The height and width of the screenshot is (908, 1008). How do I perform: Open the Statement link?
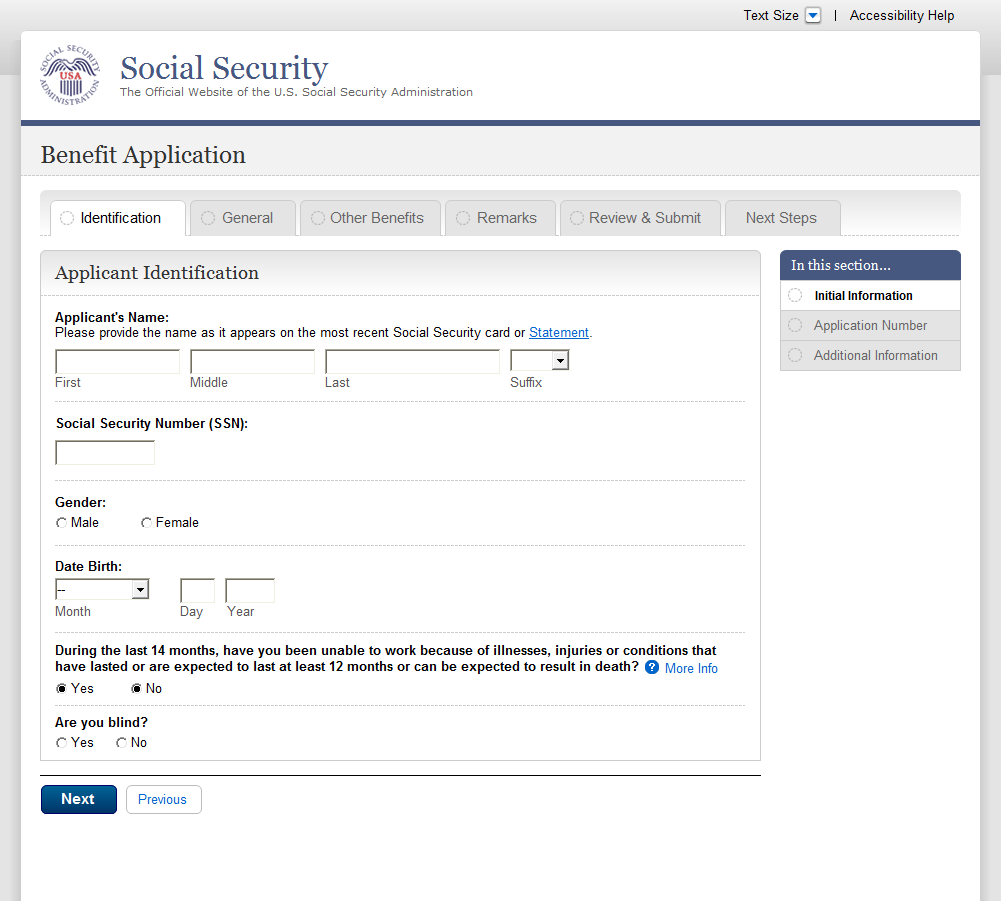[x=559, y=333]
